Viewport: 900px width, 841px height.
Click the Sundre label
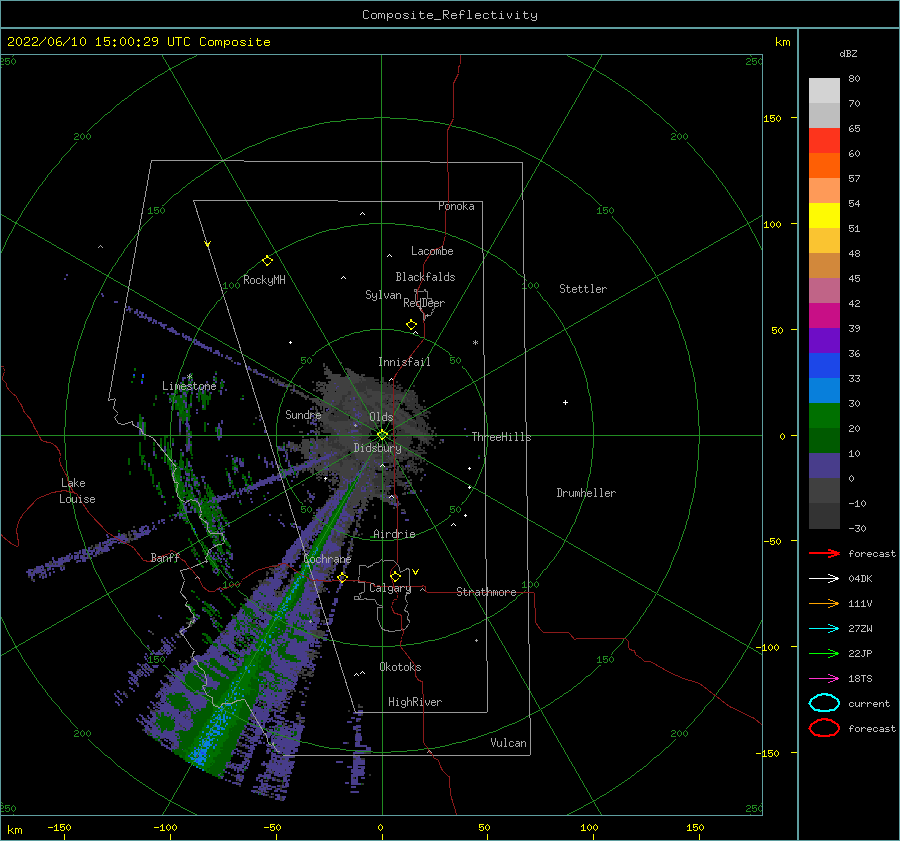303,414
